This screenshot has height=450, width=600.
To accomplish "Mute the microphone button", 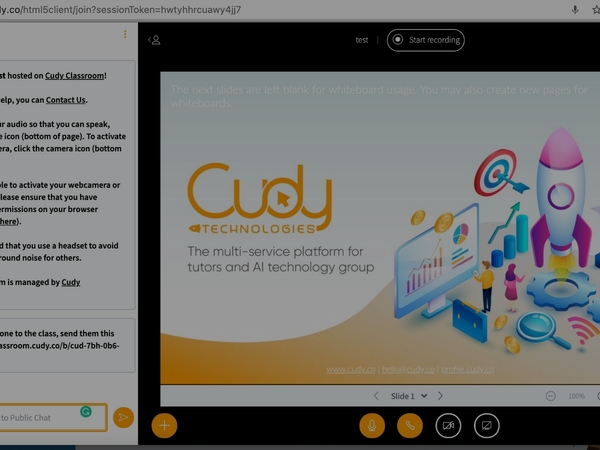I will 372,426.
